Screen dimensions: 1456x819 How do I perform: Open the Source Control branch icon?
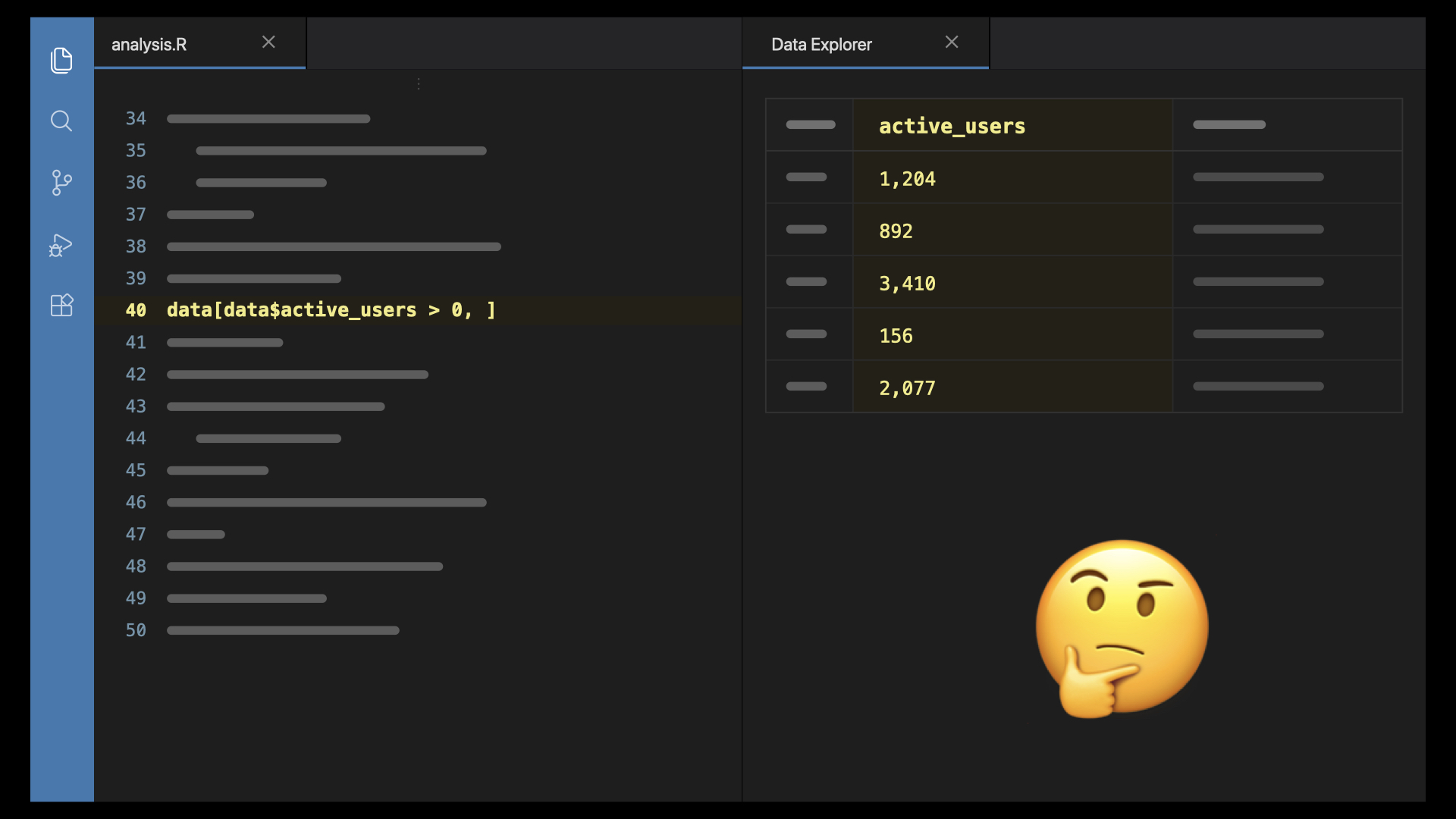tap(61, 183)
